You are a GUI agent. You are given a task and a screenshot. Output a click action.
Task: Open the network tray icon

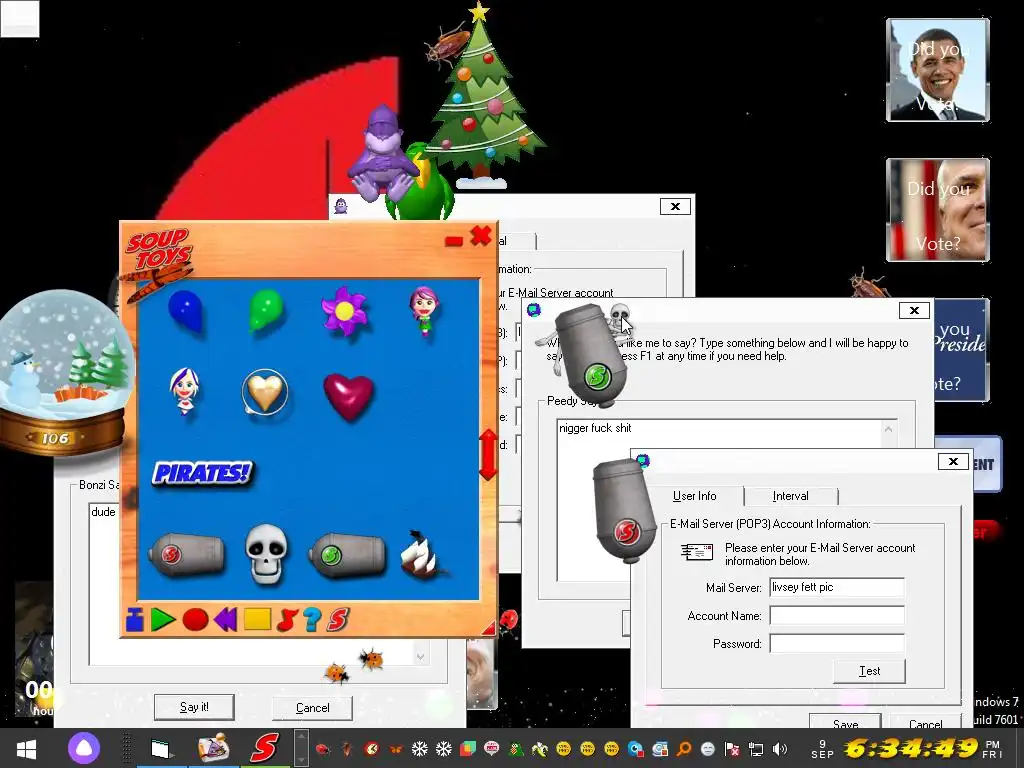click(x=756, y=748)
